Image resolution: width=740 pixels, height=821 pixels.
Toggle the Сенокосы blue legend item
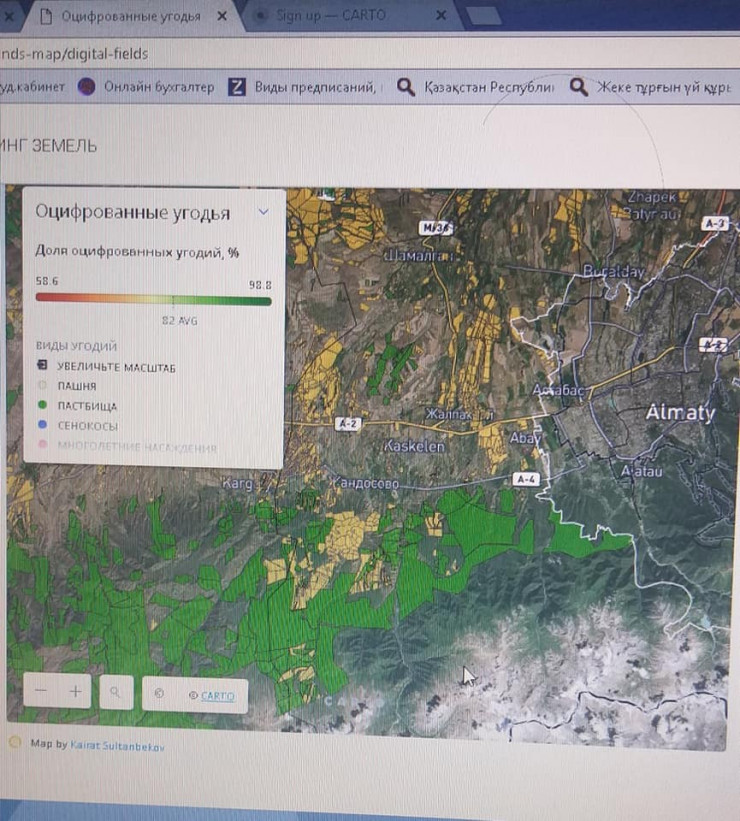coord(86,426)
